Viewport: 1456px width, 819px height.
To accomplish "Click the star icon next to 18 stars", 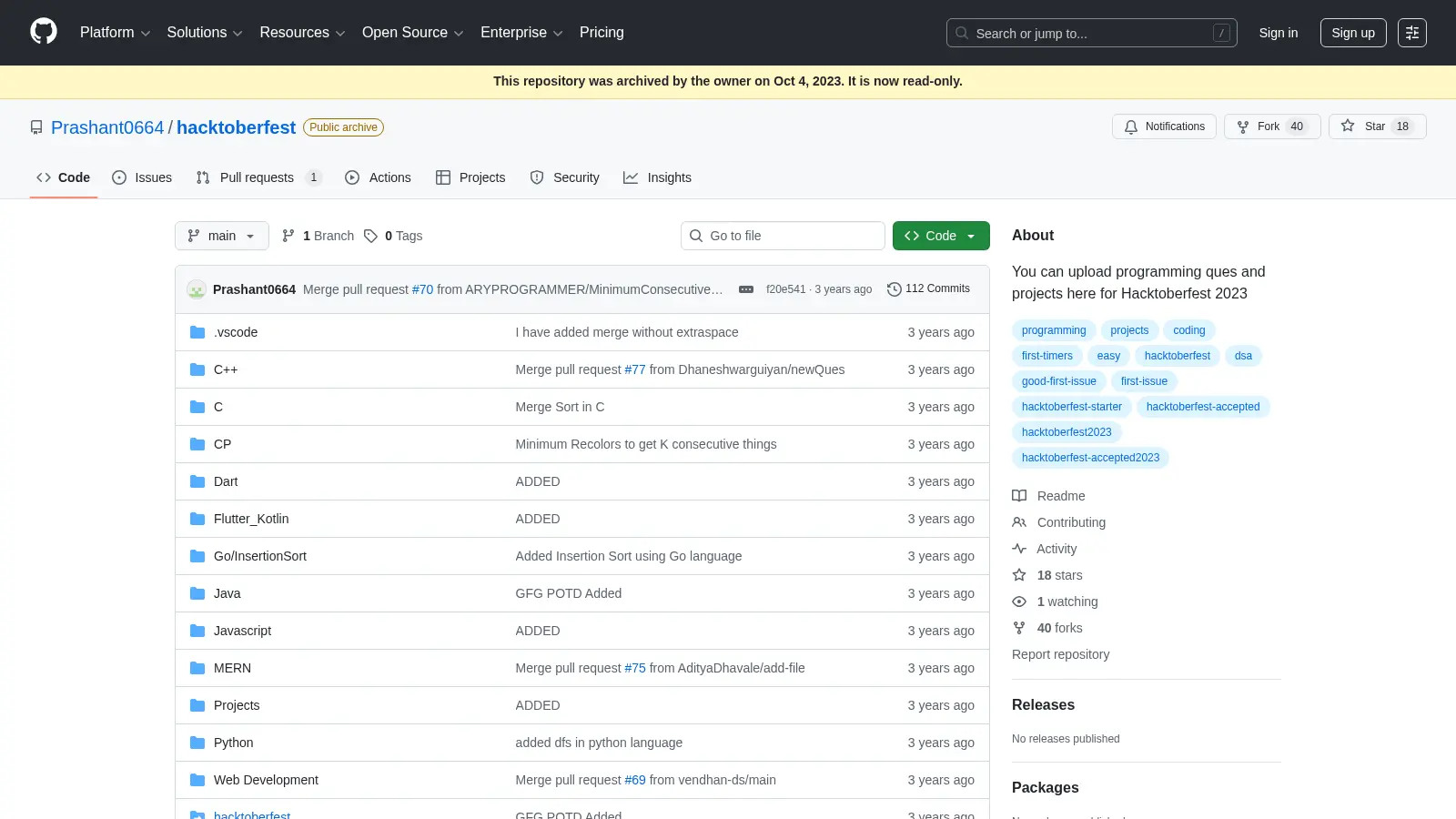I will point(1019,575).
